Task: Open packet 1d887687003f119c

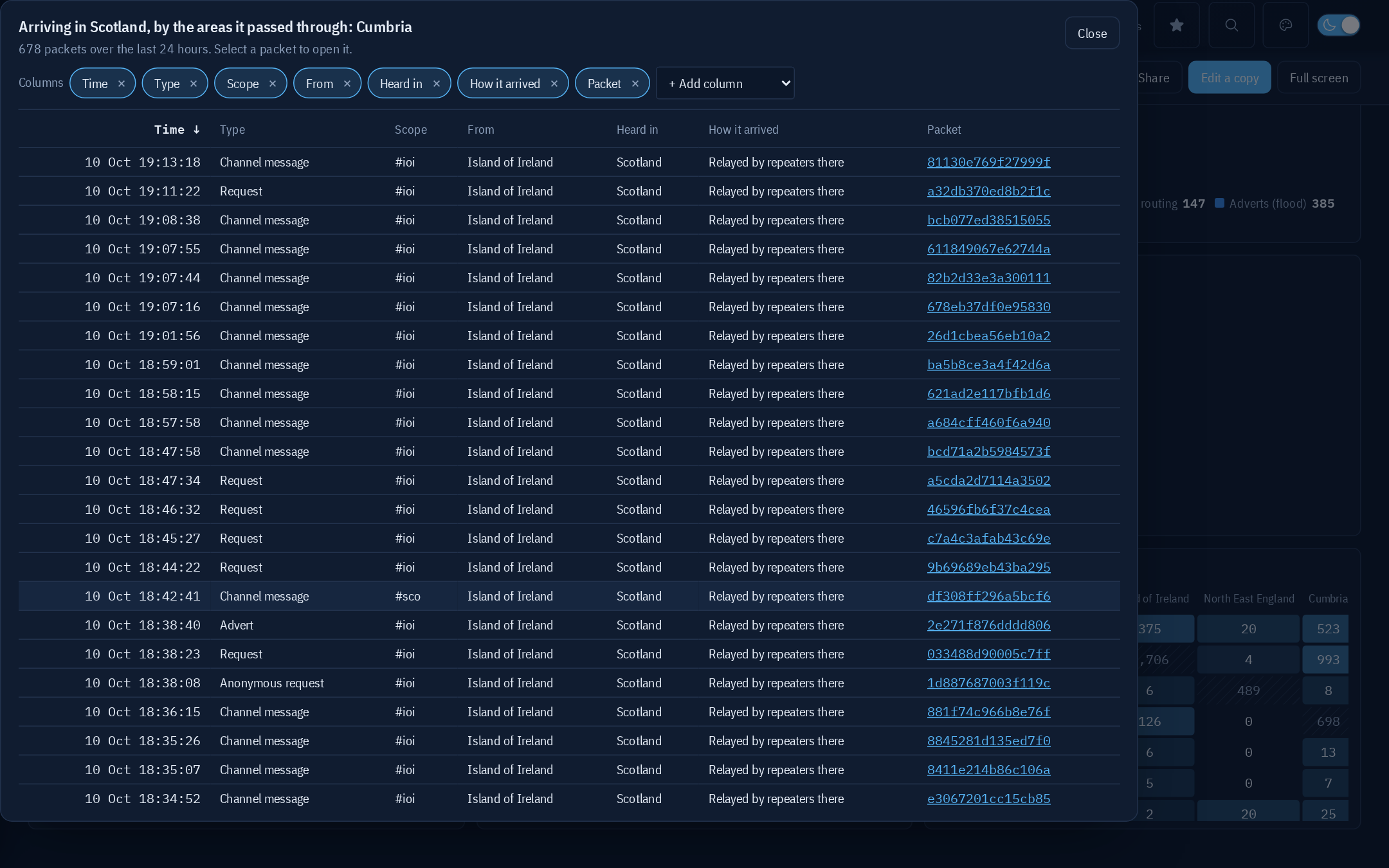Action: (988, 683)
